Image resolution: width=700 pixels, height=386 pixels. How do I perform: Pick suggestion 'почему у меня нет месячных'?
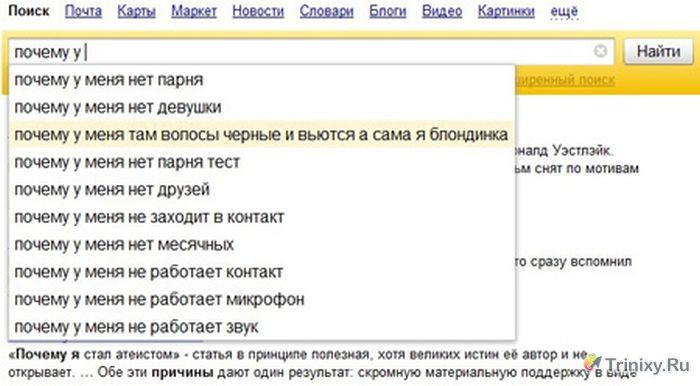(x=262, y=245)
